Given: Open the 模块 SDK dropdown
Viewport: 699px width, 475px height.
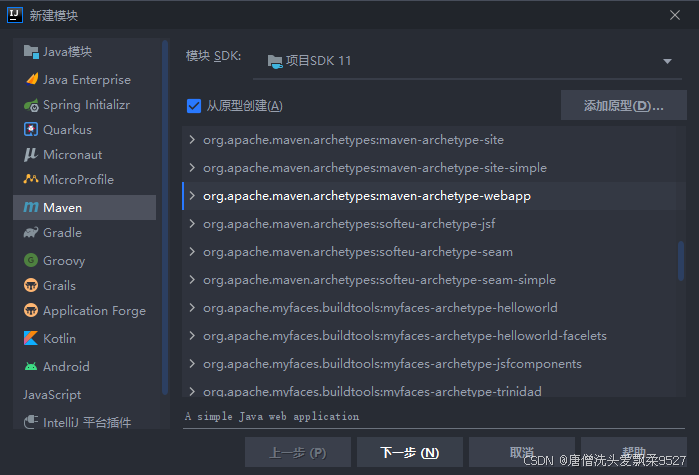Looking at the screenshot, I should tap(467, 61).
